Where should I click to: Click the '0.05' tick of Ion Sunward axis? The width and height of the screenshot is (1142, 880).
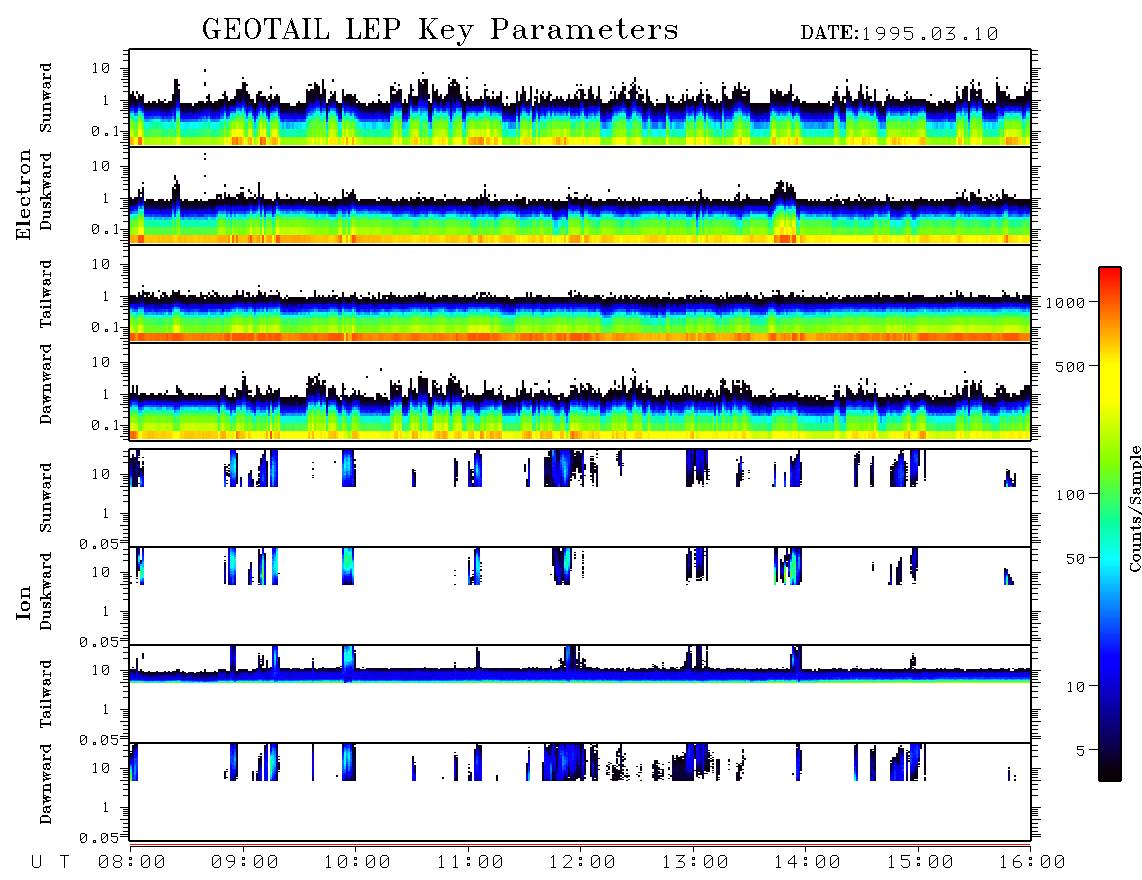(99, 544)
